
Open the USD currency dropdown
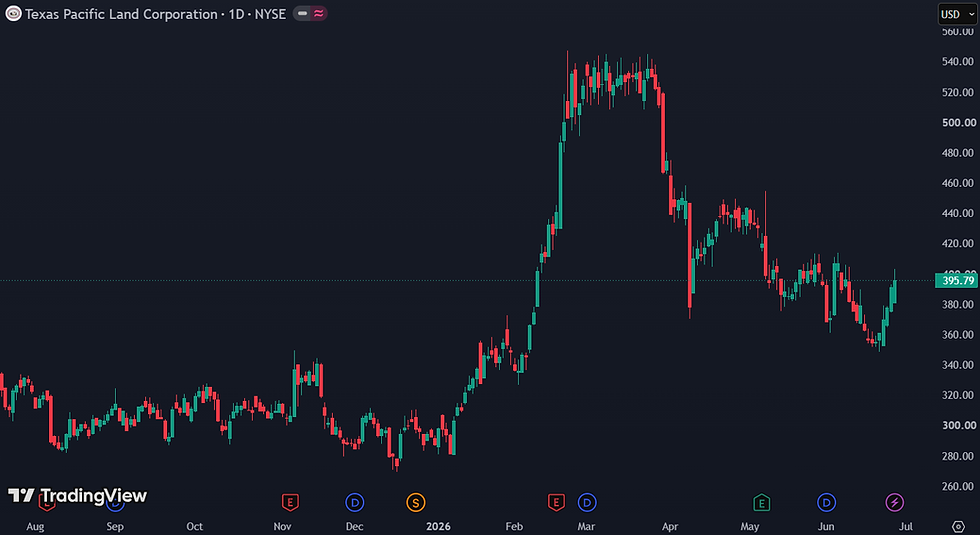coord(957,14)
